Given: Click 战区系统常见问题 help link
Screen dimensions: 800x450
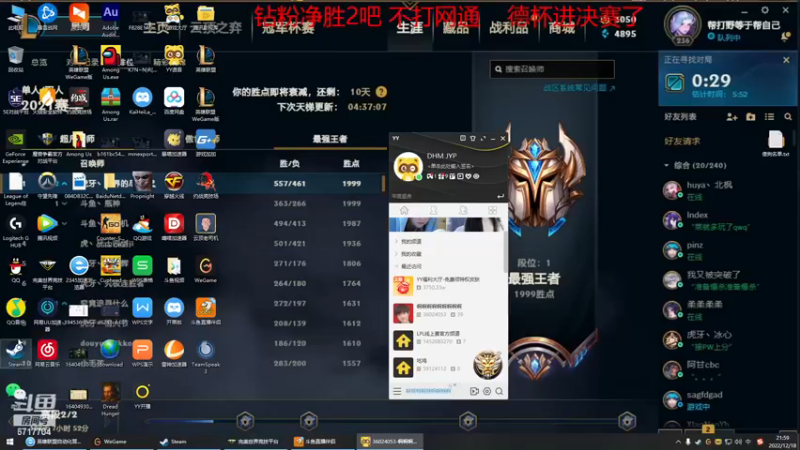Looking at the screenshot, I should 579,88.
